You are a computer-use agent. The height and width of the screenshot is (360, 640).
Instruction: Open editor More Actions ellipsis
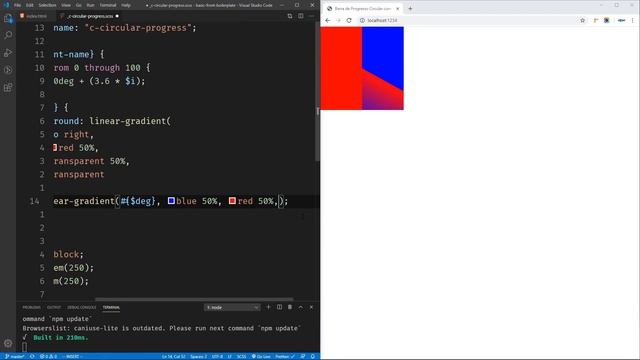[x=311, y=16]
